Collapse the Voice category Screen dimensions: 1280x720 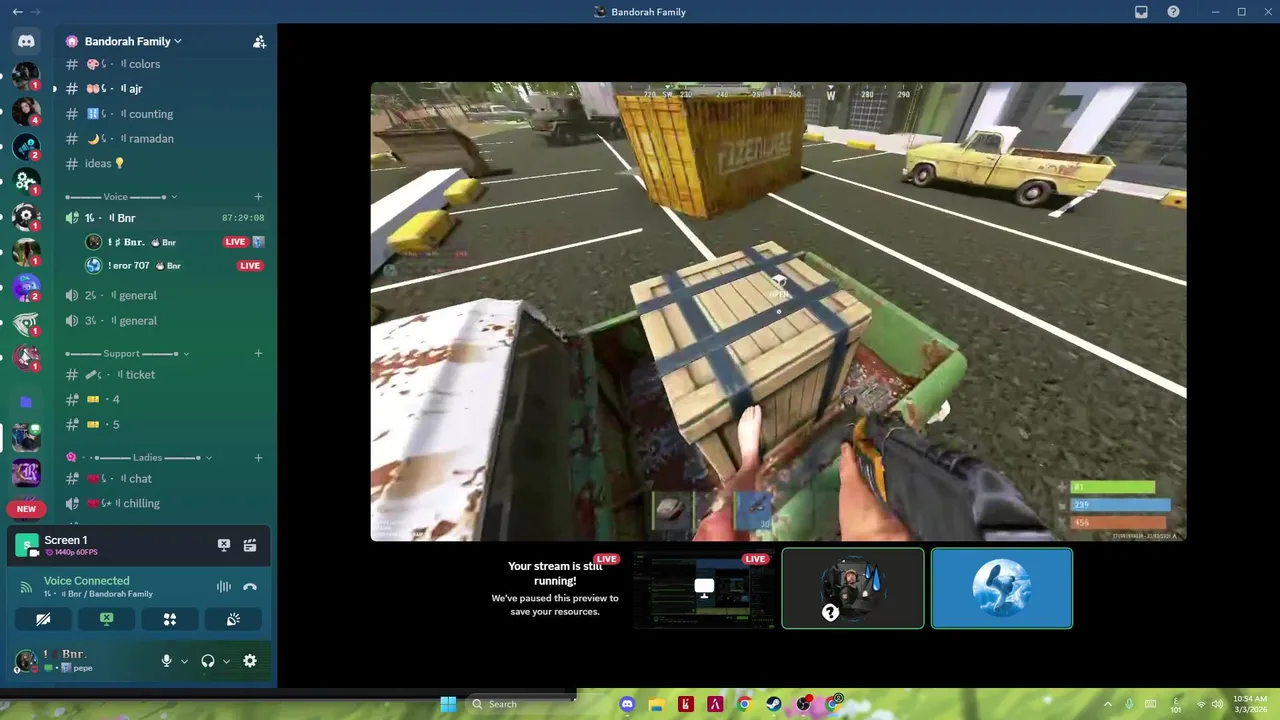tap(121, 197)
